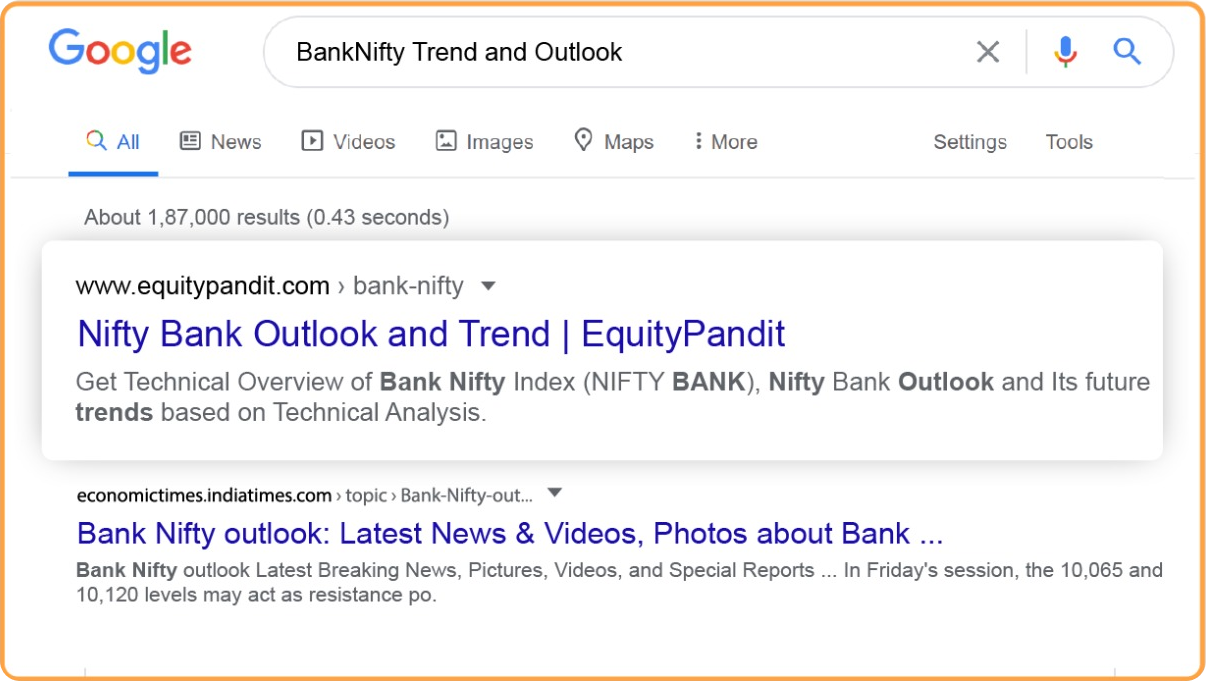Open the News results tab

pos(221,142)
